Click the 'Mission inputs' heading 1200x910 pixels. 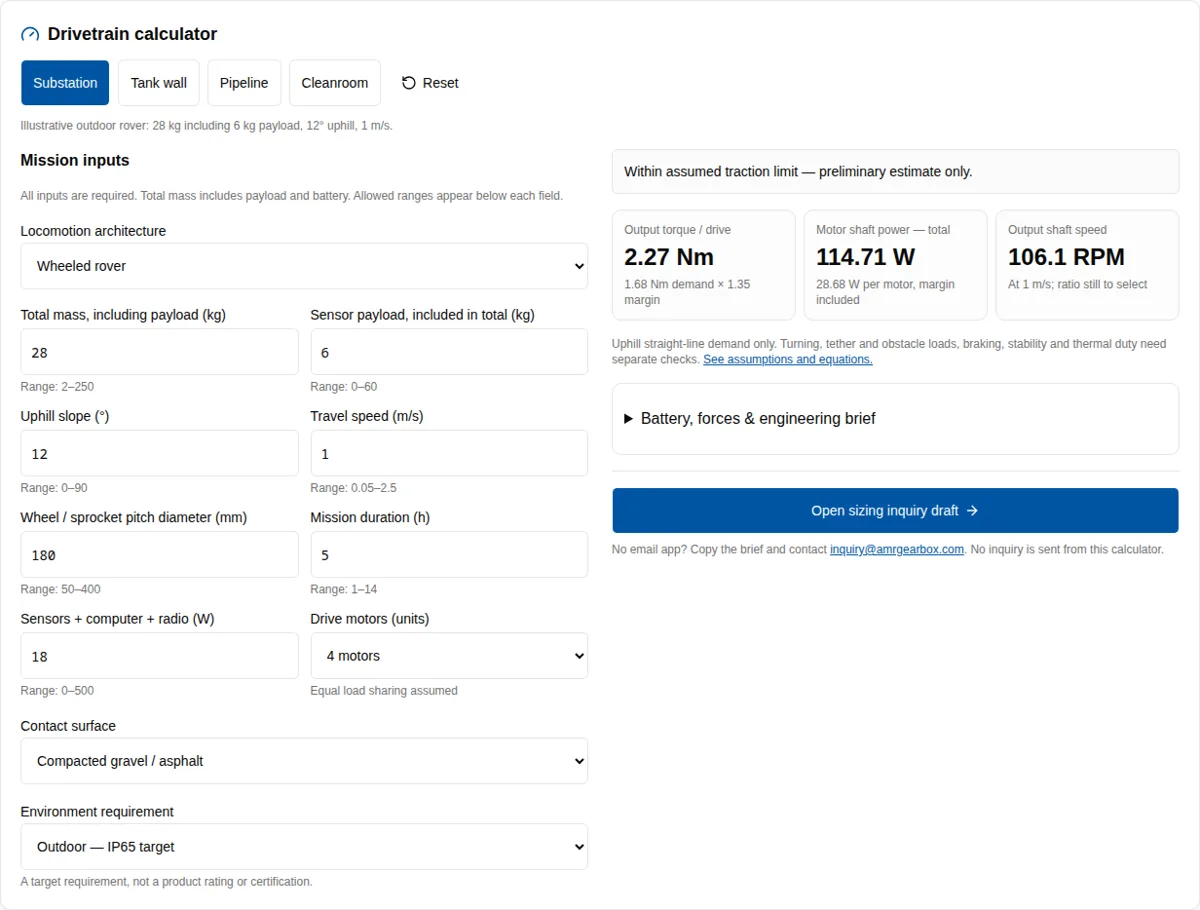(75, 160)
